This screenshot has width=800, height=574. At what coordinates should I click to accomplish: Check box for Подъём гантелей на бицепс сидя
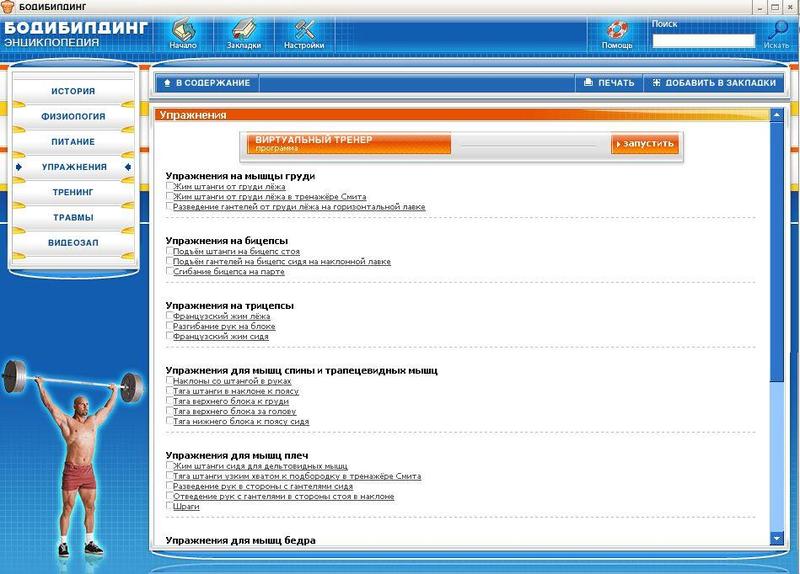[169, 261]
